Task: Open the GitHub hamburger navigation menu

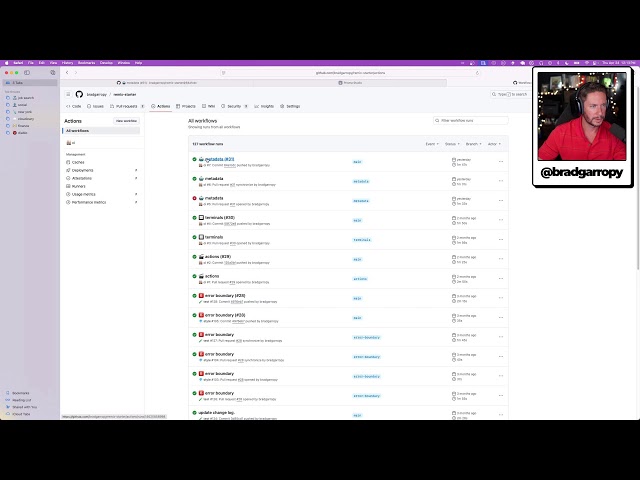Action: 68,94
